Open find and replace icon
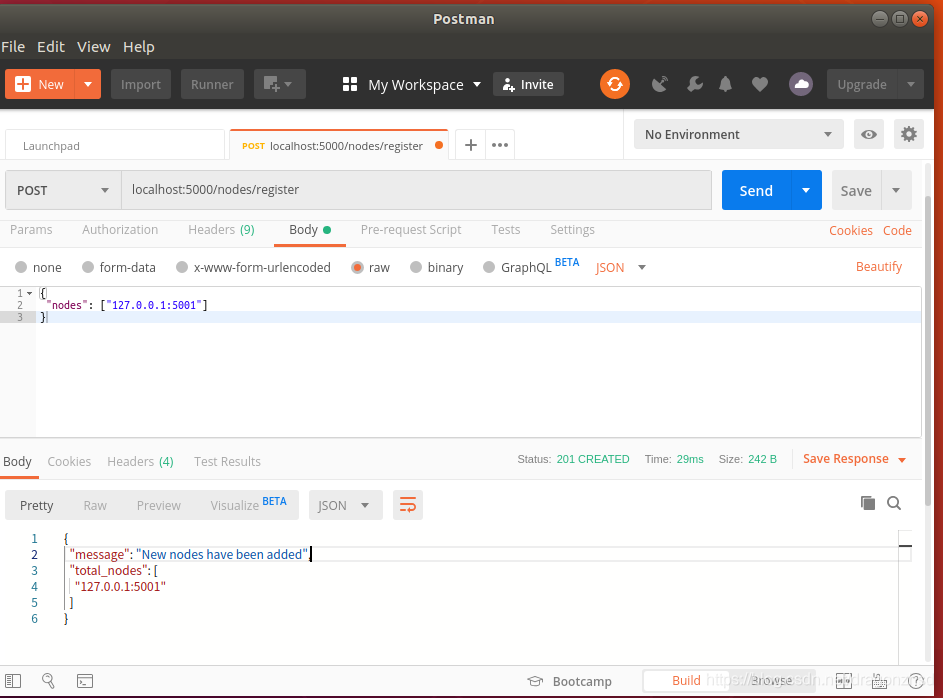This screenshot has height=698, width=943. tap(48, 681)
